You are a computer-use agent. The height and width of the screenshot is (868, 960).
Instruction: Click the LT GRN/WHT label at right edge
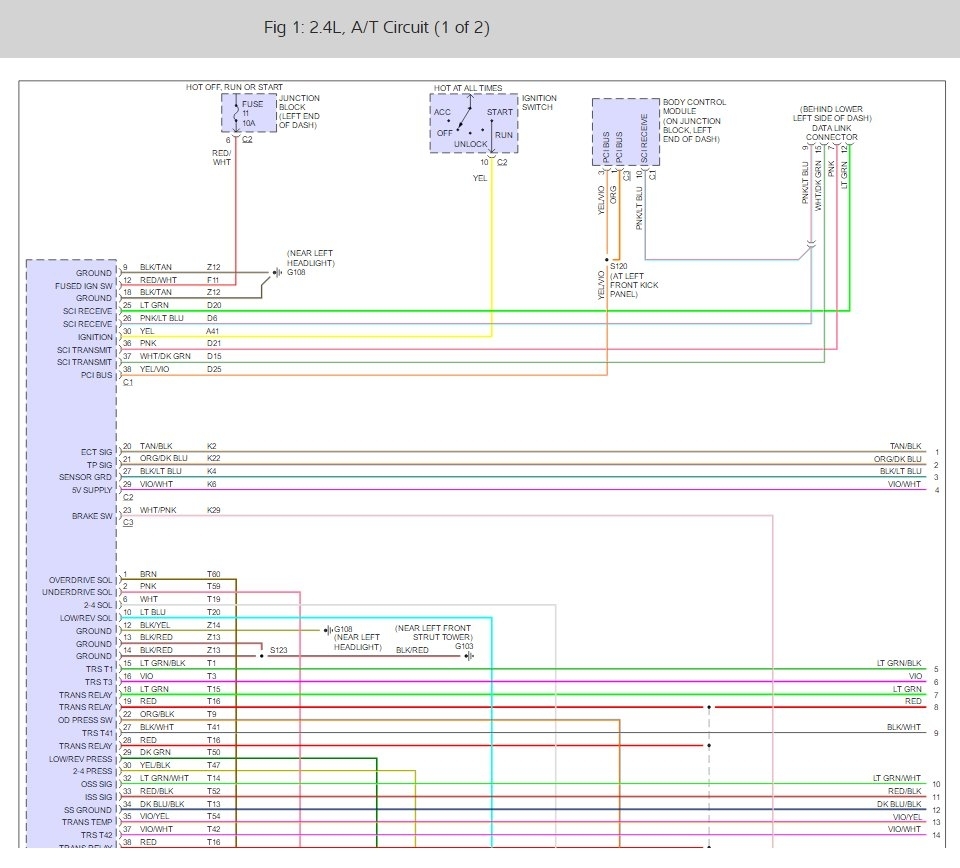tap(897, 778)
